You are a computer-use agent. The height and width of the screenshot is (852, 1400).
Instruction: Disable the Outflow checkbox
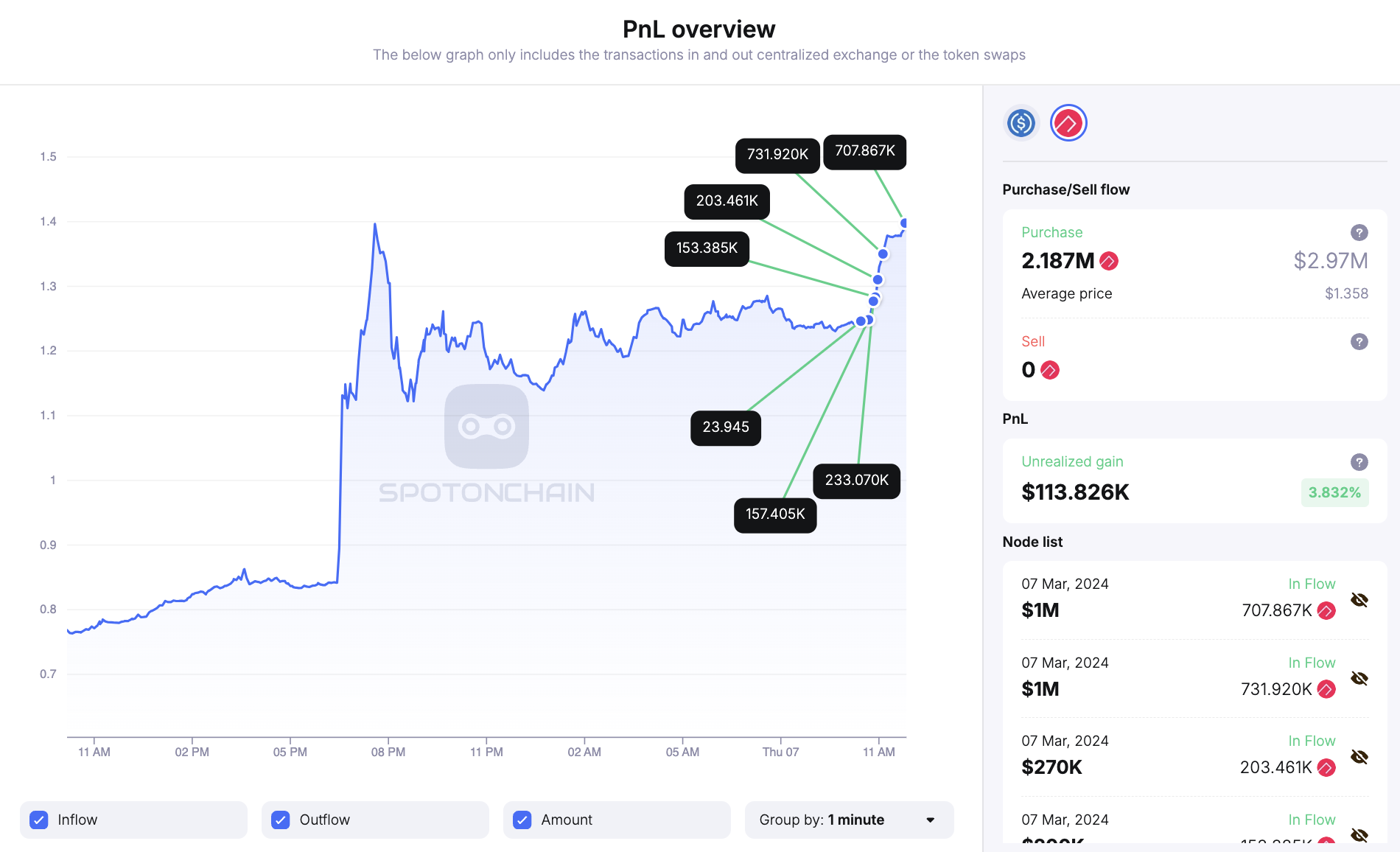pyautogui.click(x=281, y=819)
